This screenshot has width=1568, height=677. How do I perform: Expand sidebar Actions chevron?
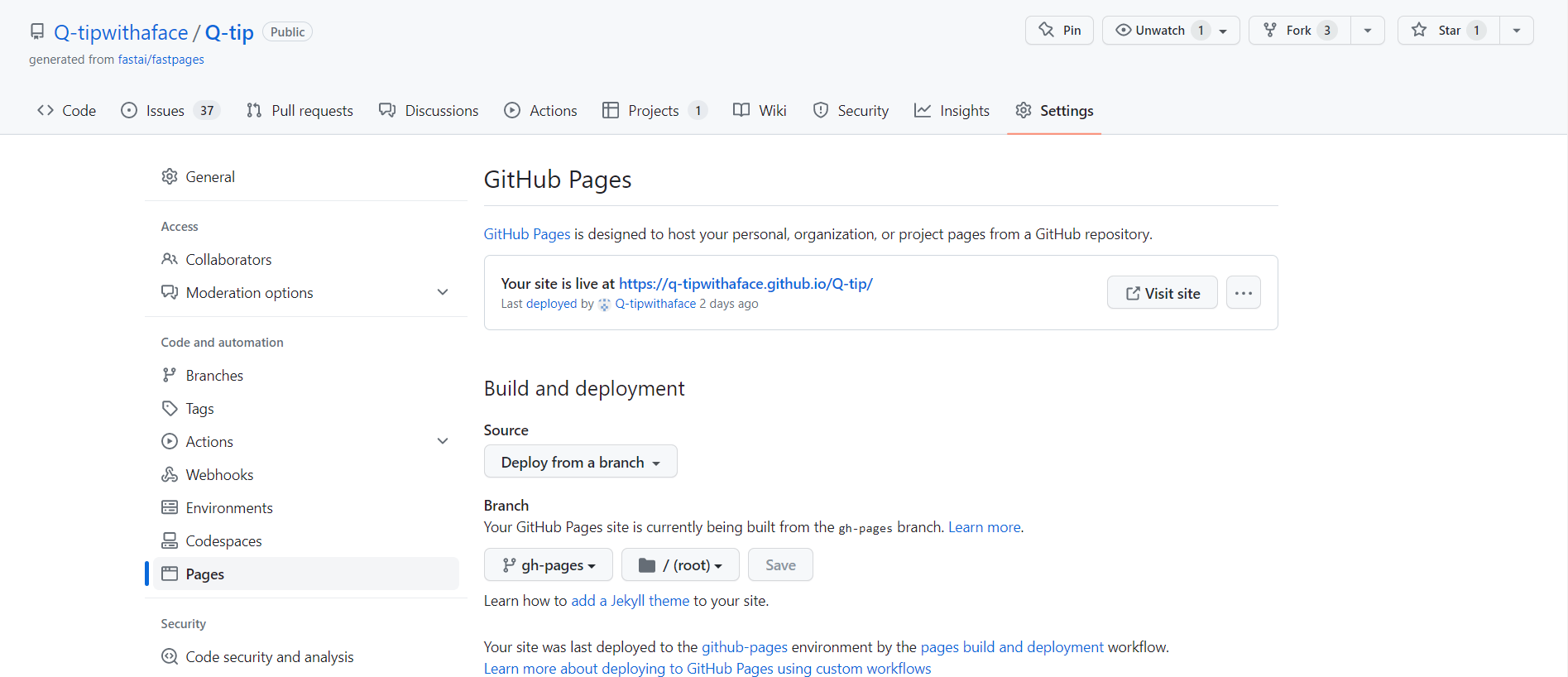[443, 441]
